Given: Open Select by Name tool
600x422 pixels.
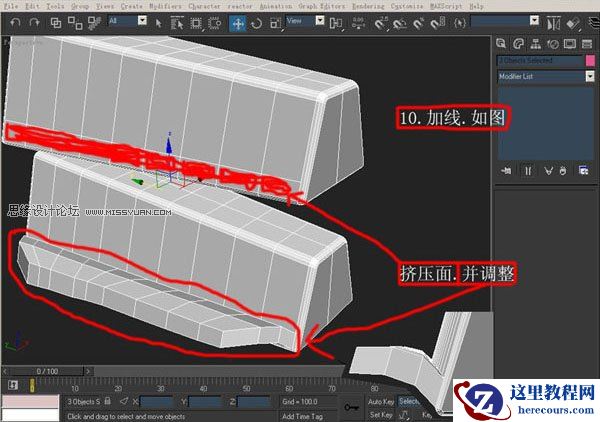Looking at the screenshot, I should 176,23.
